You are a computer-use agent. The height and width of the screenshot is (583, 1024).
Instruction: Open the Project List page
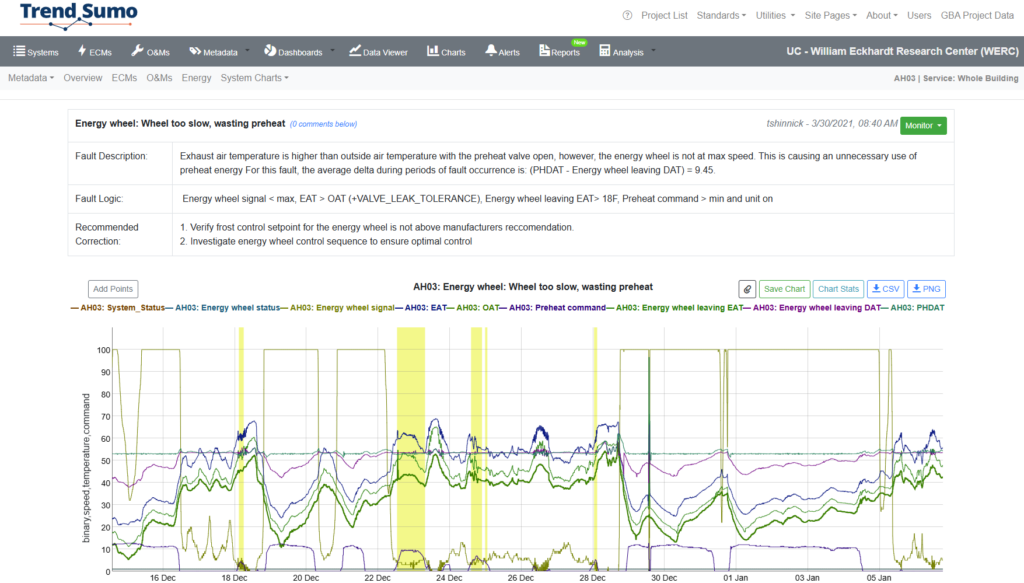coord(664,15)
